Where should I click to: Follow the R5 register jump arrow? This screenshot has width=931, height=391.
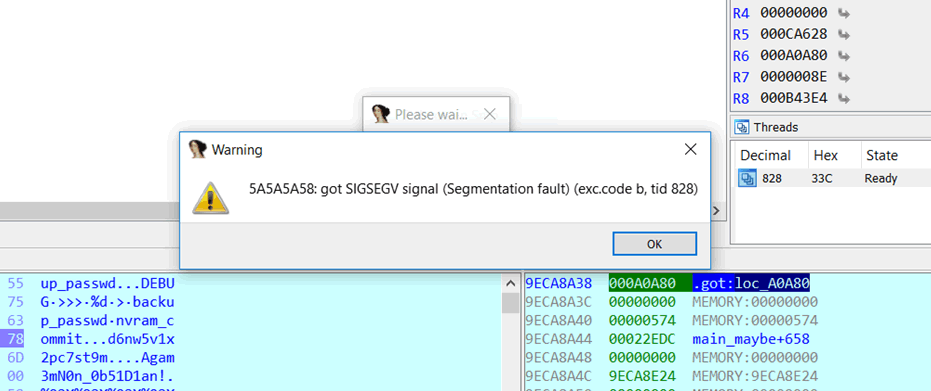[843, 34]
